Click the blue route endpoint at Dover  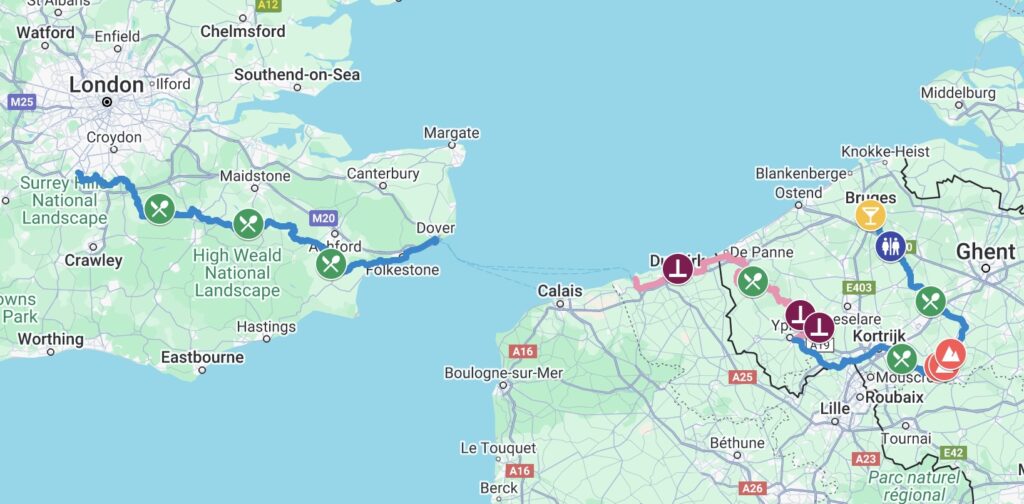click(x=436, y=241)
